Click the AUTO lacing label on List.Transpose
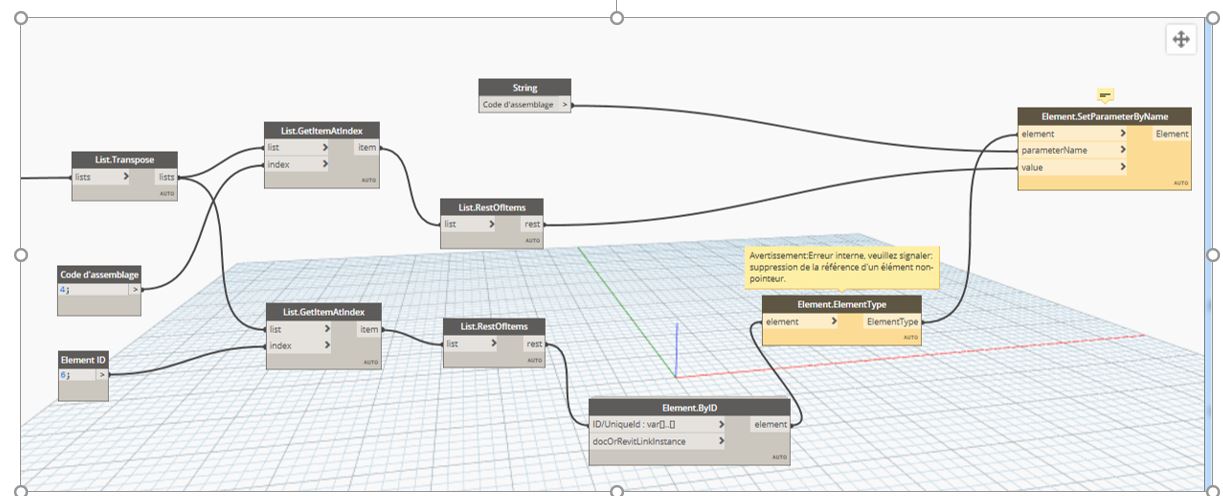This screenshot has height=496, width=1223. click(x=167, y=193)
